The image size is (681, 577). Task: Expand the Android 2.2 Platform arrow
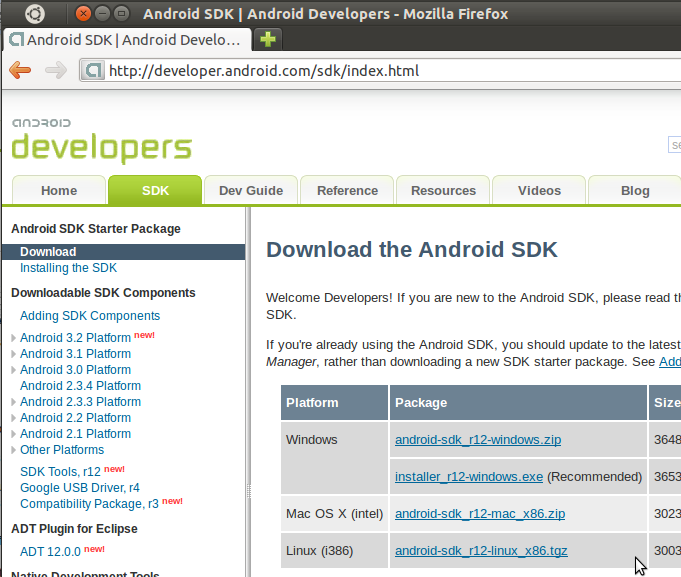coord(13,418)
